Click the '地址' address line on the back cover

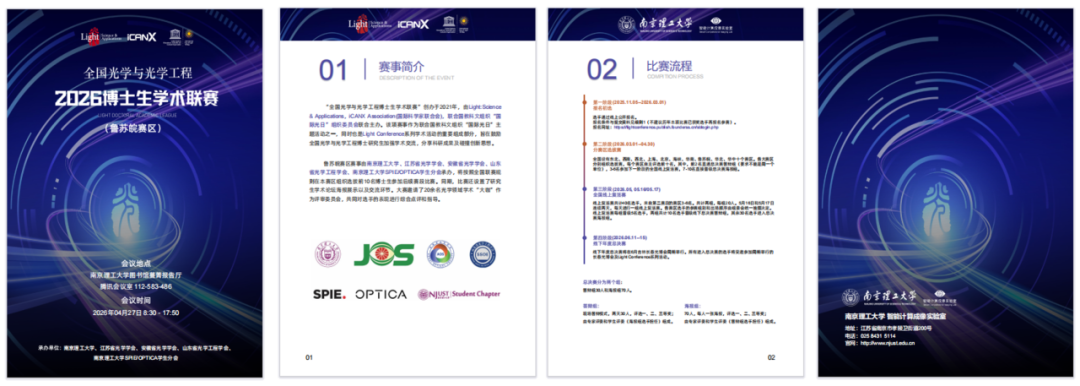(x=890, y=329)
